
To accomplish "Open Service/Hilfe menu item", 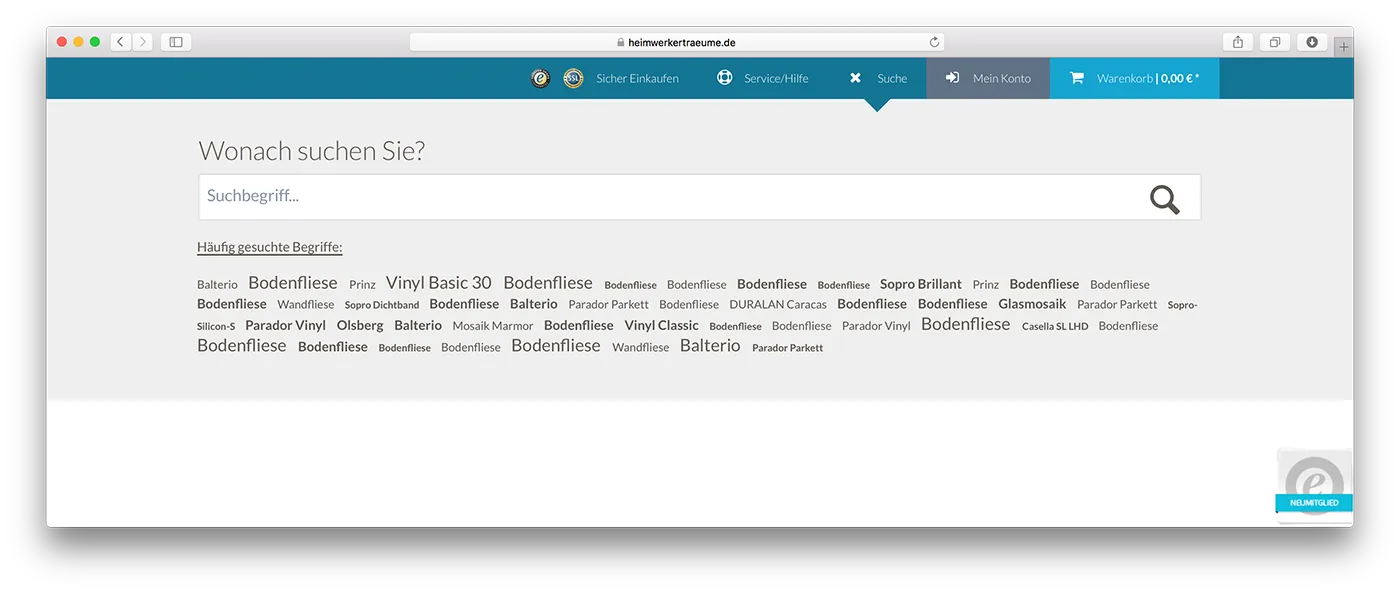I will point(776,78).
